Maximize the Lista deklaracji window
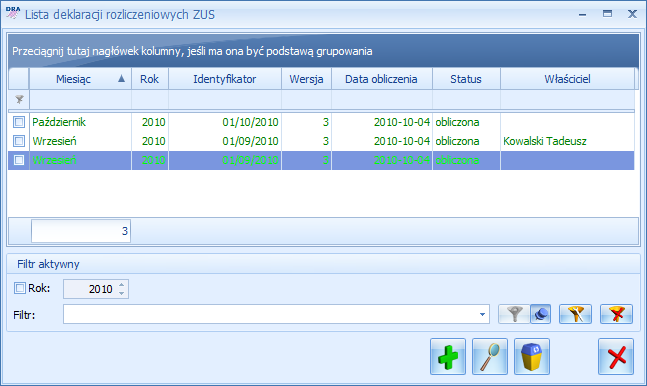Screen dimensions: 647x386 point(607,14)
